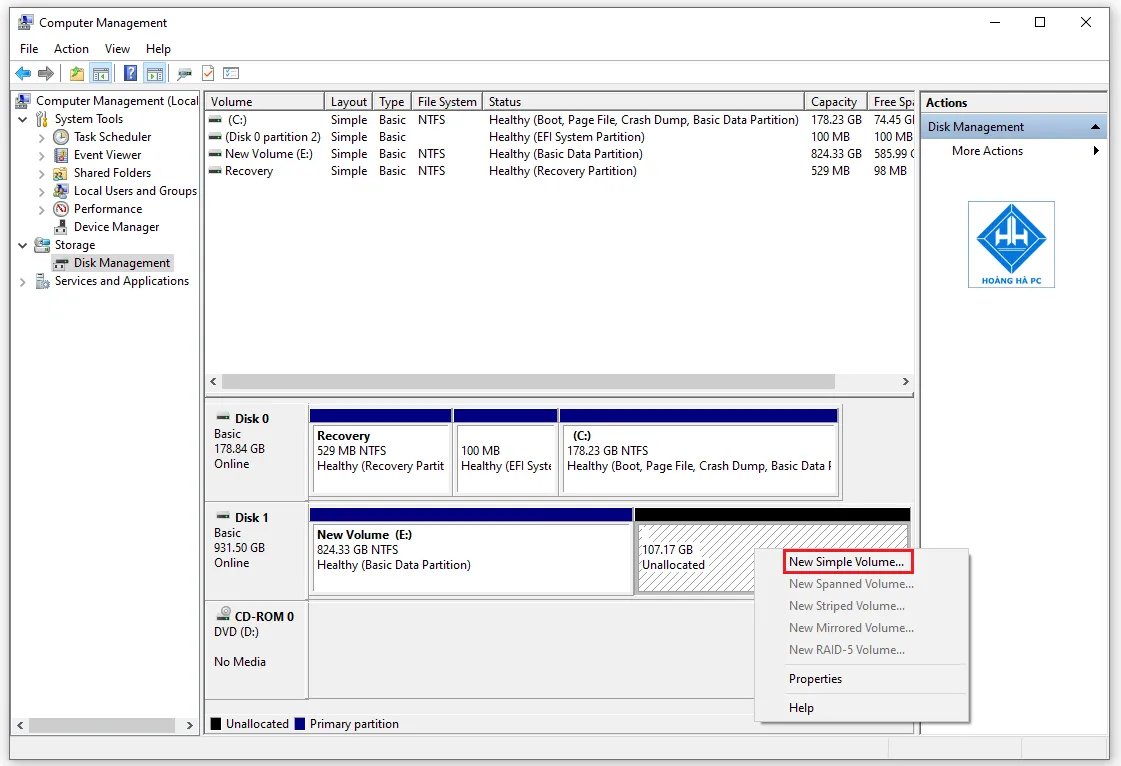This screenshot has width=1121, height=766.
Task: Click the volume list horizontal scrollbar
Action: [528, 381]
